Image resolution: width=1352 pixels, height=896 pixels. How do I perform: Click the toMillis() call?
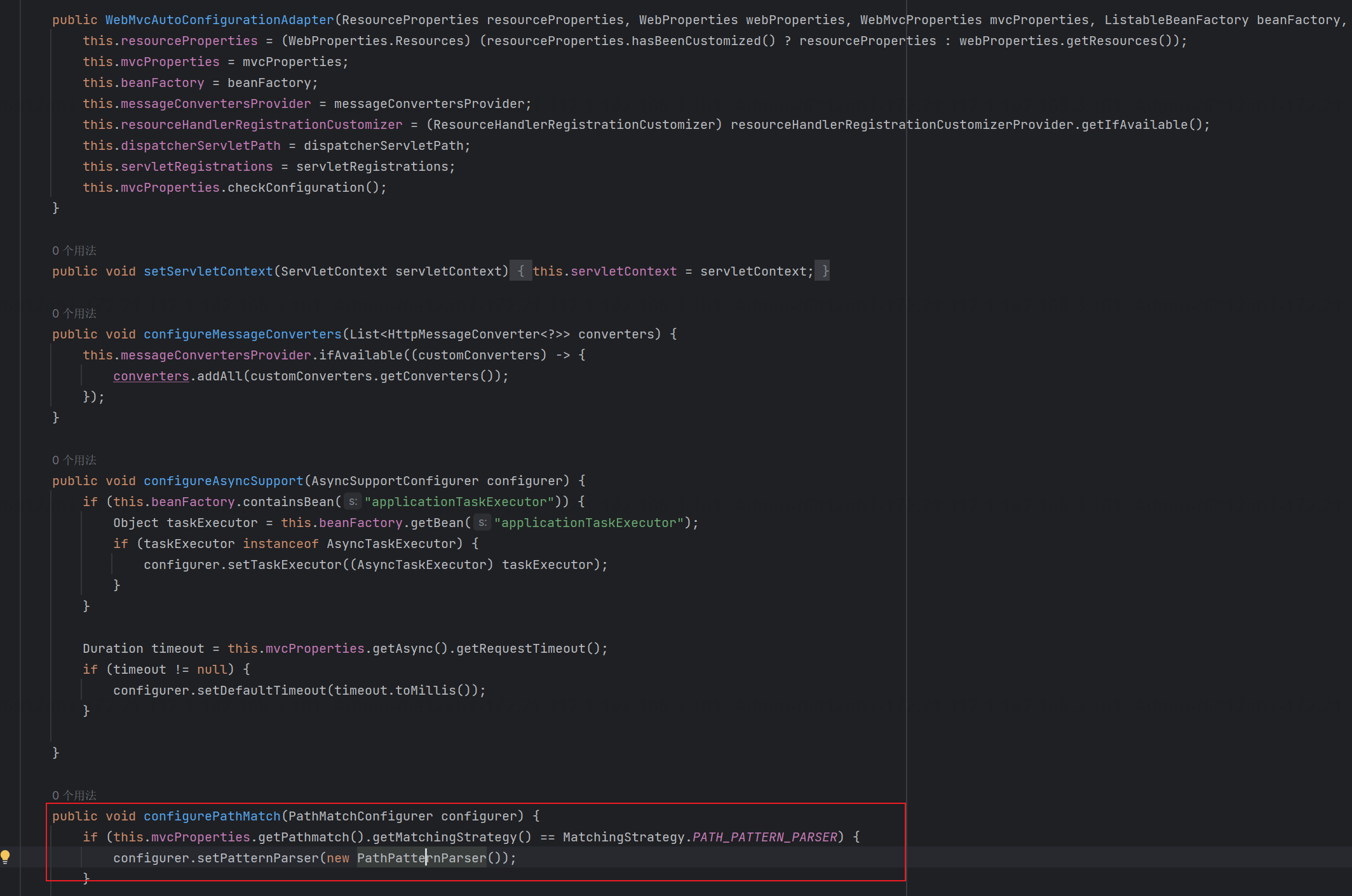pyautogui.click(x=433, y=690)
